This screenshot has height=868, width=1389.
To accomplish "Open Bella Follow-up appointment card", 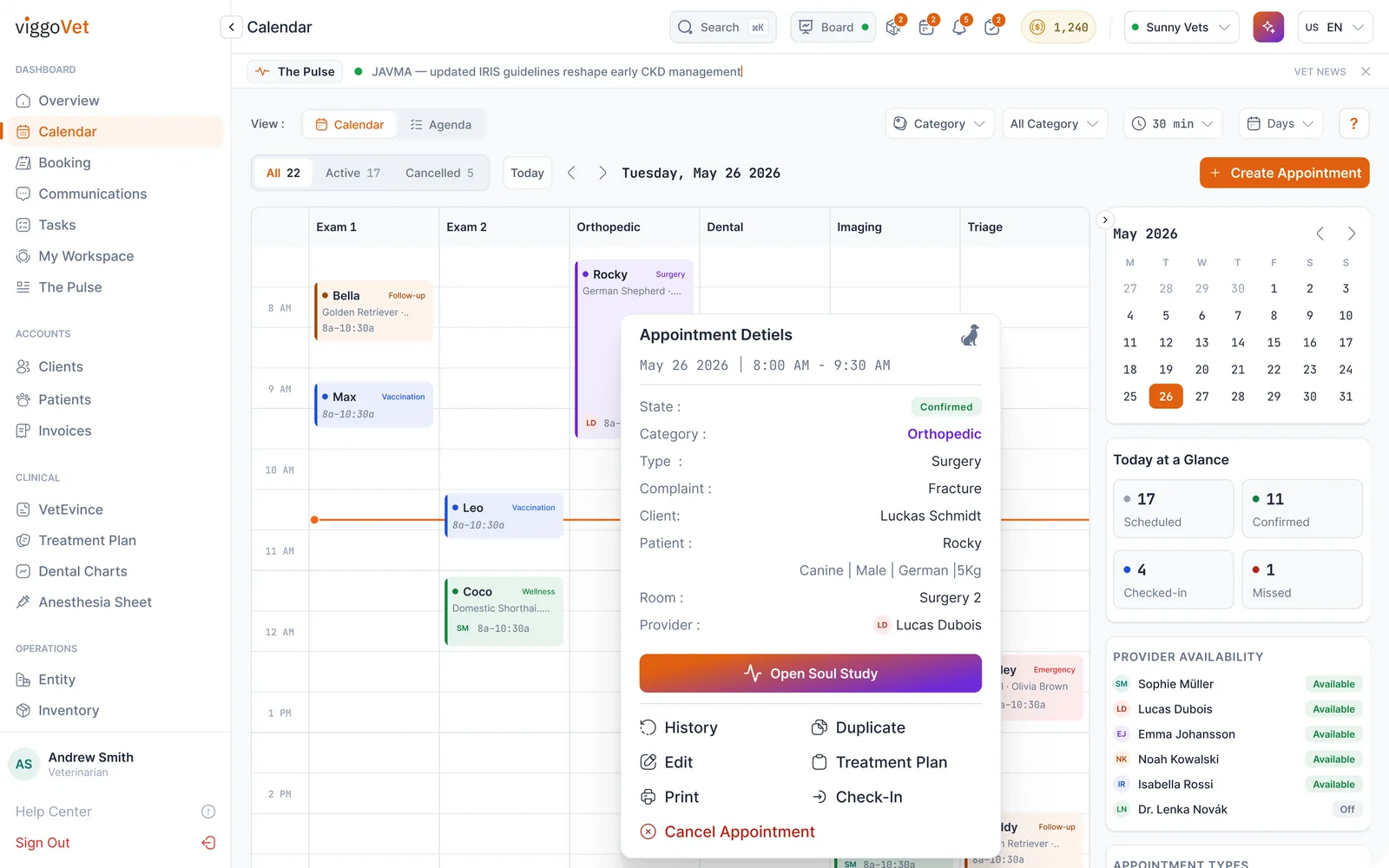I will [373, 312].
